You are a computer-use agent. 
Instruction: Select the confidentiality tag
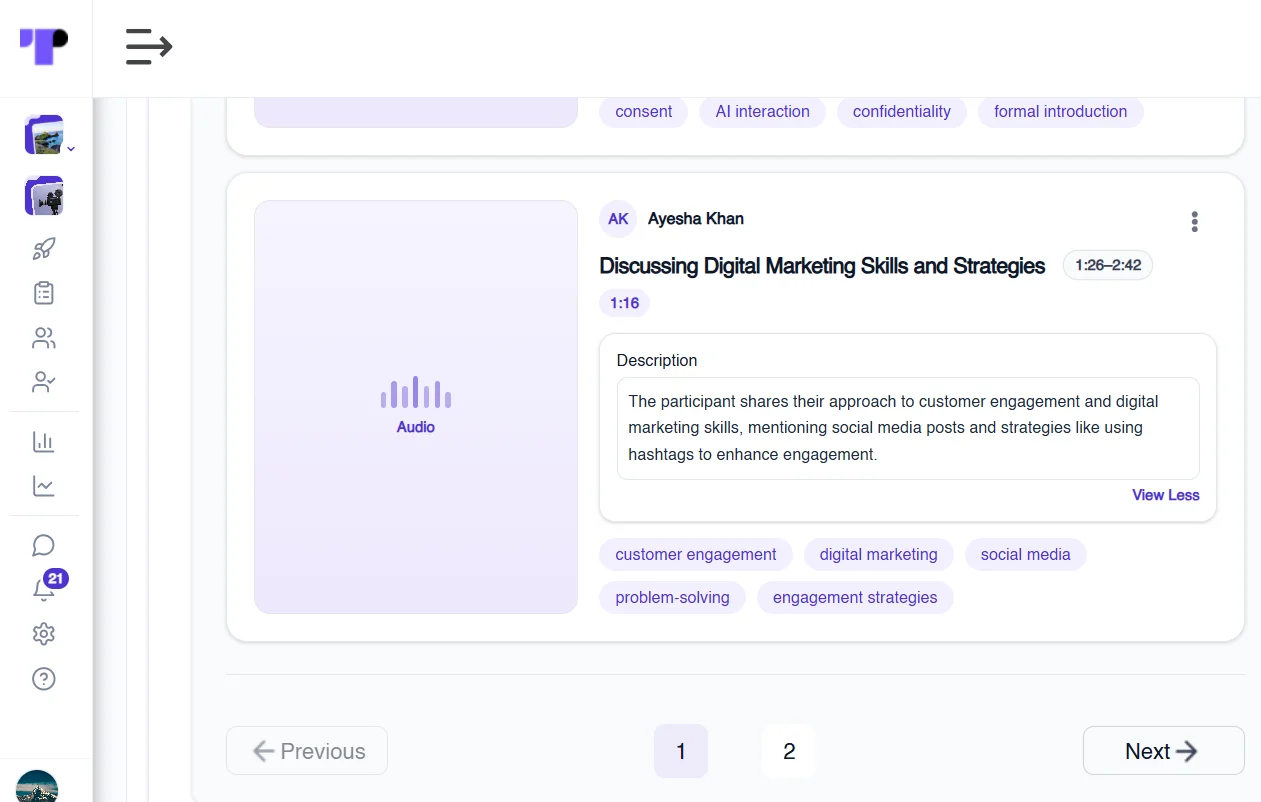tap(902, 111)
